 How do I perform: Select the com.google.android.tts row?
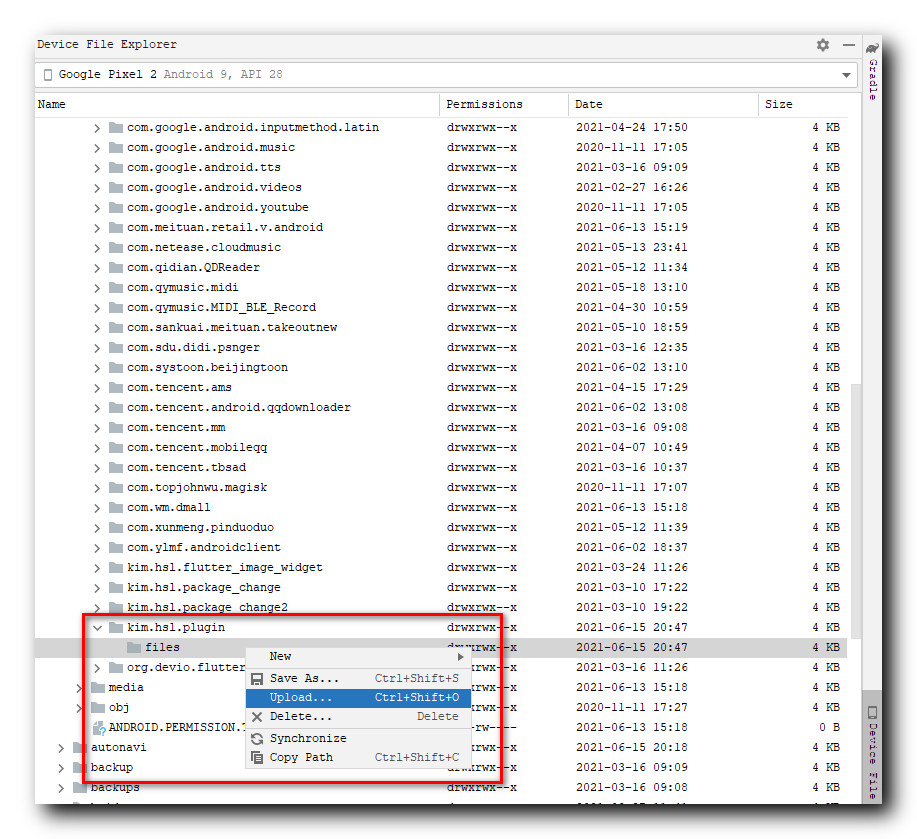point(440,167)
